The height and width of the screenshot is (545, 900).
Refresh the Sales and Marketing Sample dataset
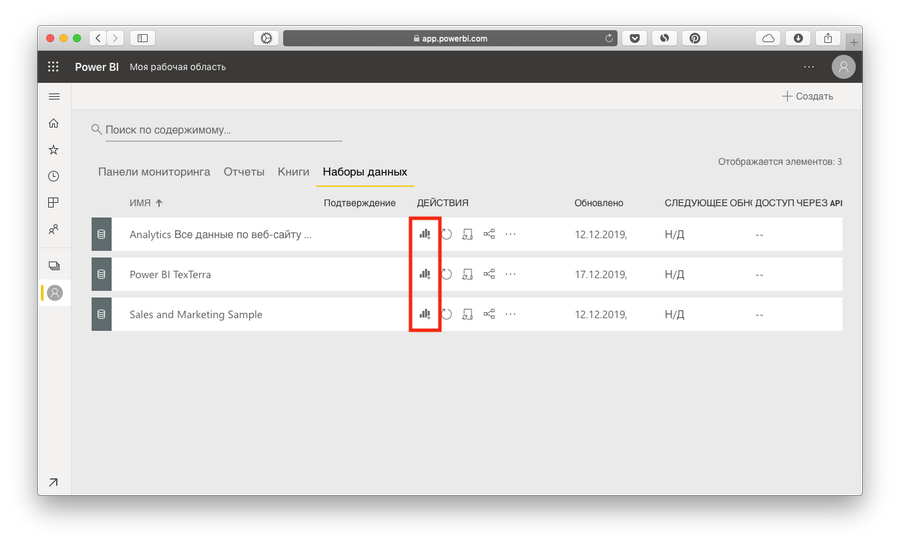(447, 314)
